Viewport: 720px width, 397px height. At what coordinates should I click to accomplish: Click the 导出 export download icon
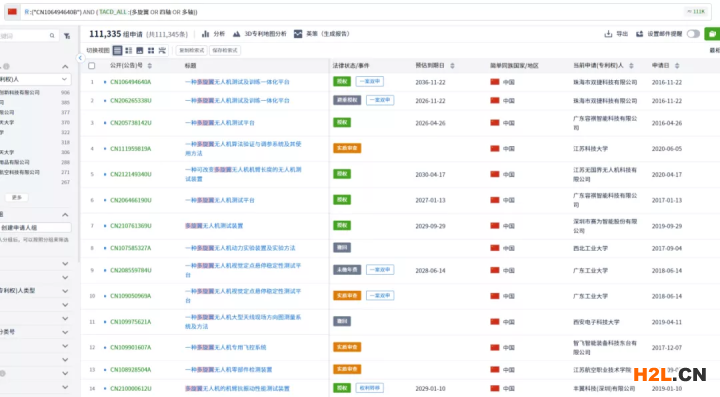point(608,34)
